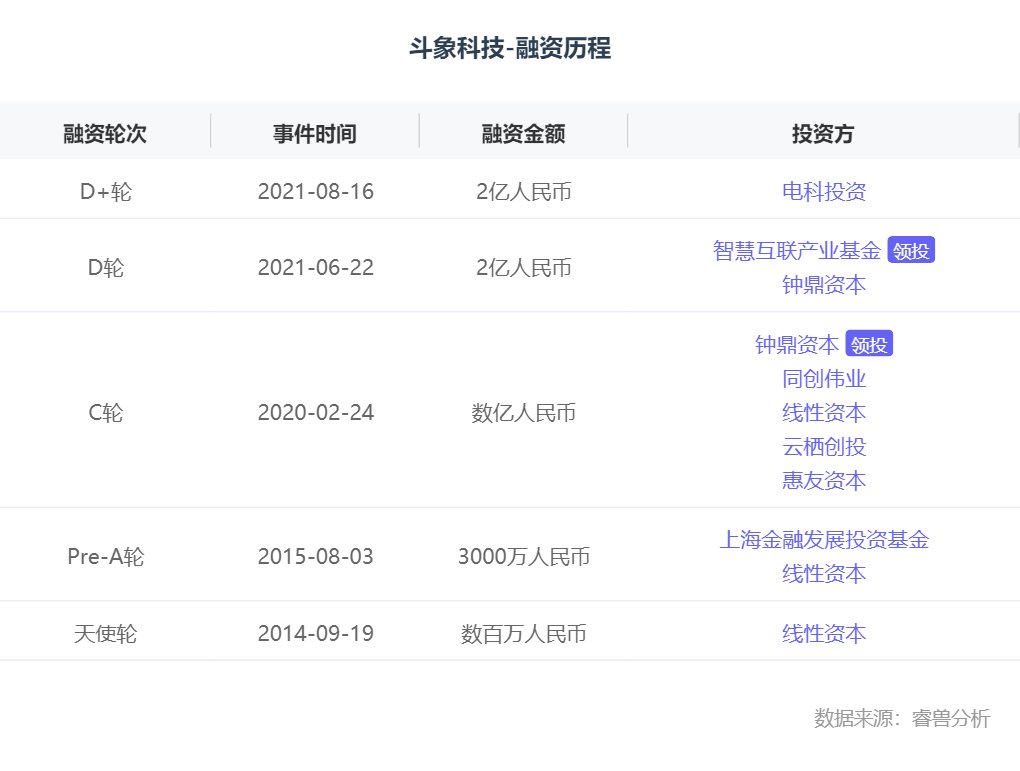Click 线性资本 in the C轮 row
The height and width of the screenshot is (771, 1020).
(x=824, y=413)
